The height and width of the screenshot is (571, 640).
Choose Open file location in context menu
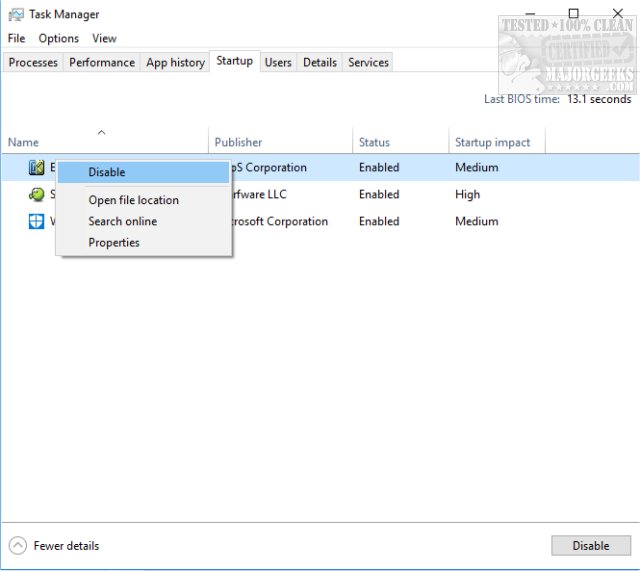point(143,200)
